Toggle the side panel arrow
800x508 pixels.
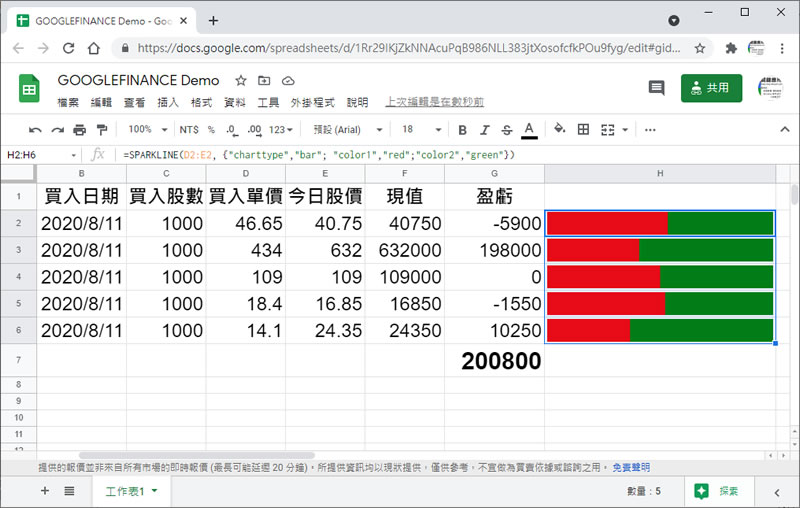(x=777, y=492)
